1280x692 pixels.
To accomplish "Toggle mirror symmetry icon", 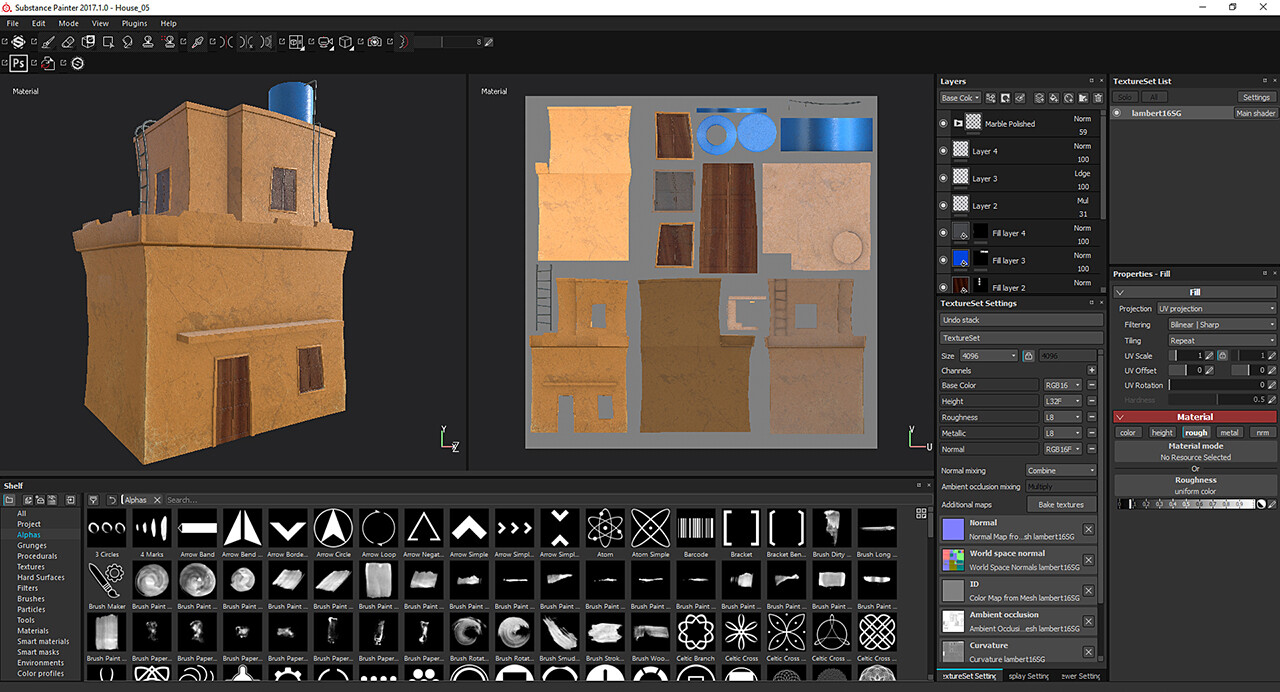I will (226, 42).
